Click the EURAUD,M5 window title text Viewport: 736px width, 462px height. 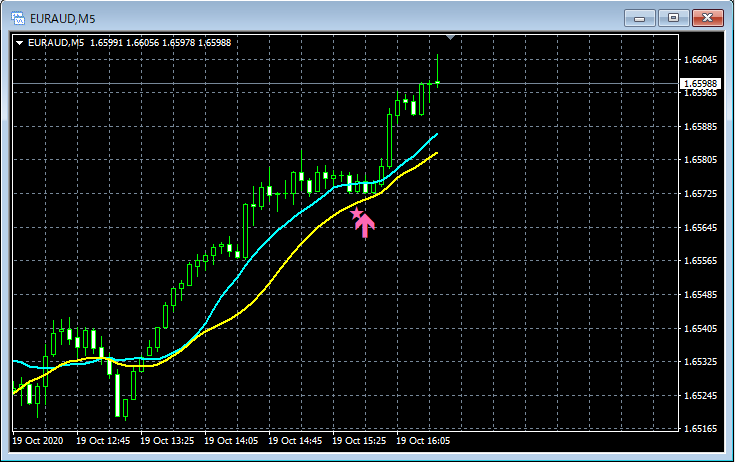[x=62, y=19]
